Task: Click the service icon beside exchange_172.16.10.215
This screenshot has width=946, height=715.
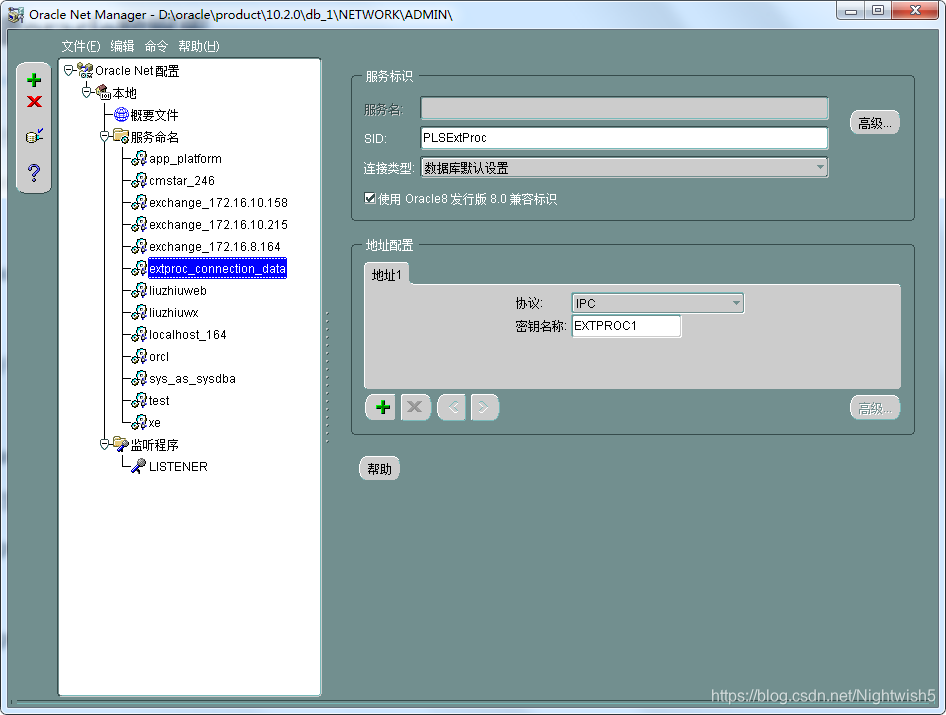Action: tap(139, 224)
